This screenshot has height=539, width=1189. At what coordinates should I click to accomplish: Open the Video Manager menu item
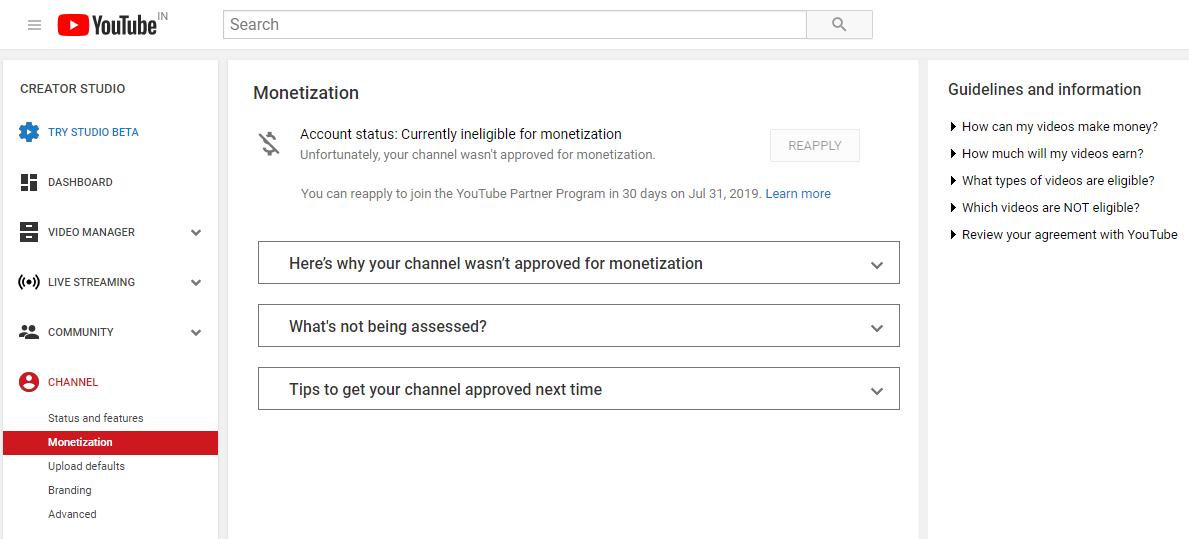coord(92,232)
